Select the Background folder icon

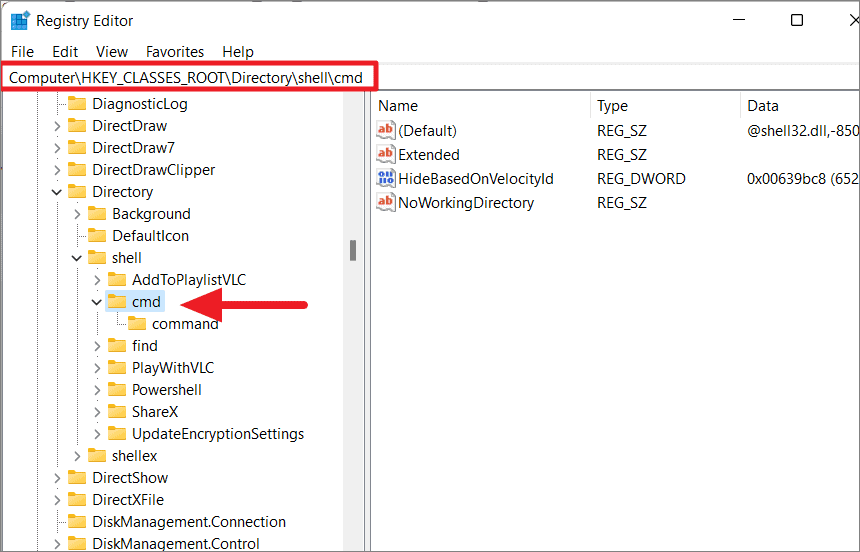(x=97, y=213)
